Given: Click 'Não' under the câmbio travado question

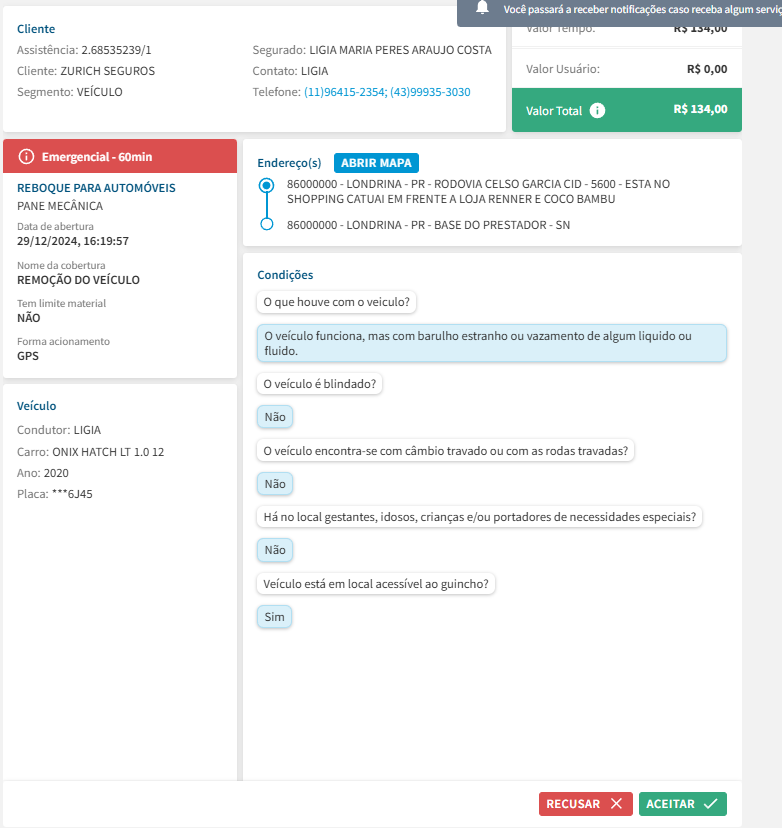Looking at the screenshot, I should [274, 484].
